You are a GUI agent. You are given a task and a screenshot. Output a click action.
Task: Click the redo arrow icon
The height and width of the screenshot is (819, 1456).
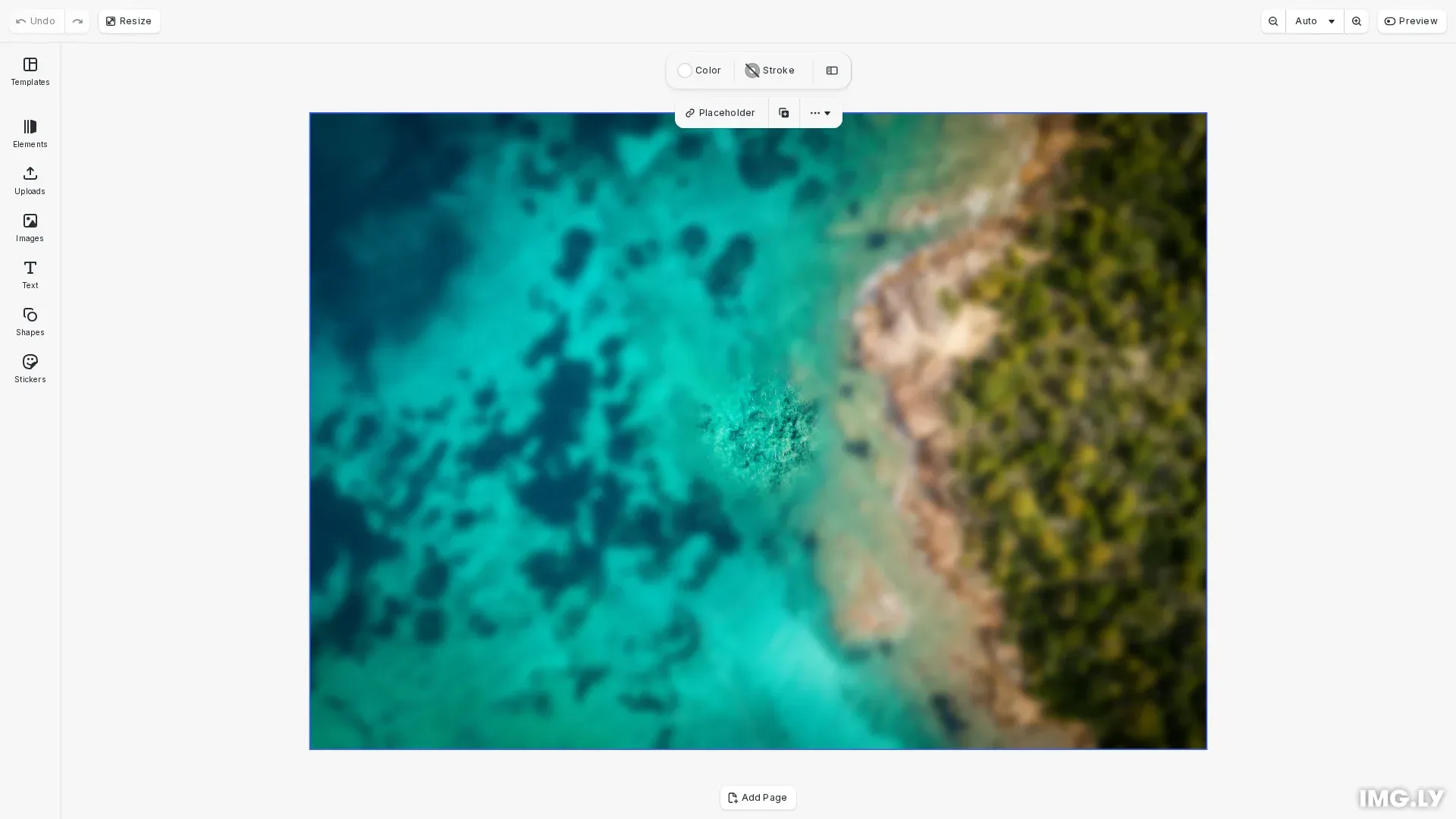pos(77,21)
